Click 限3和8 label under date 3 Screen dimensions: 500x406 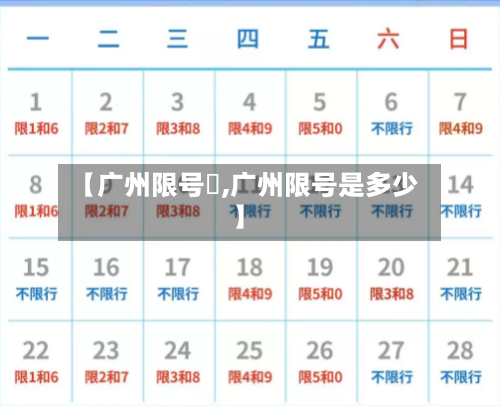point(178,129)
